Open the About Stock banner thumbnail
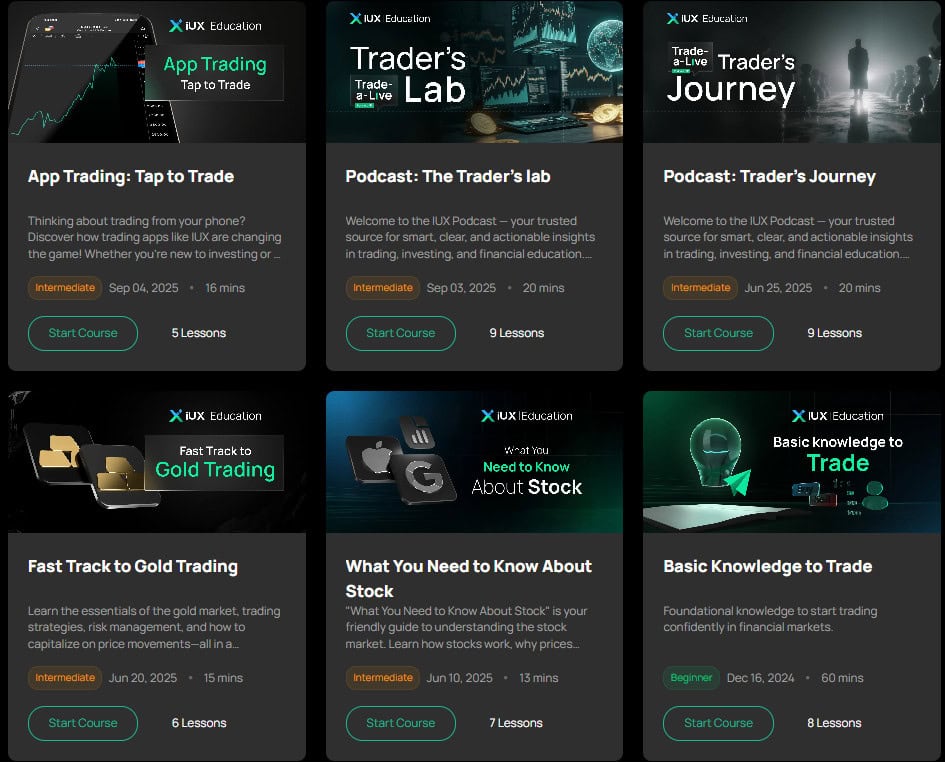This screenshot has height=762, width=945. point(474,462)
